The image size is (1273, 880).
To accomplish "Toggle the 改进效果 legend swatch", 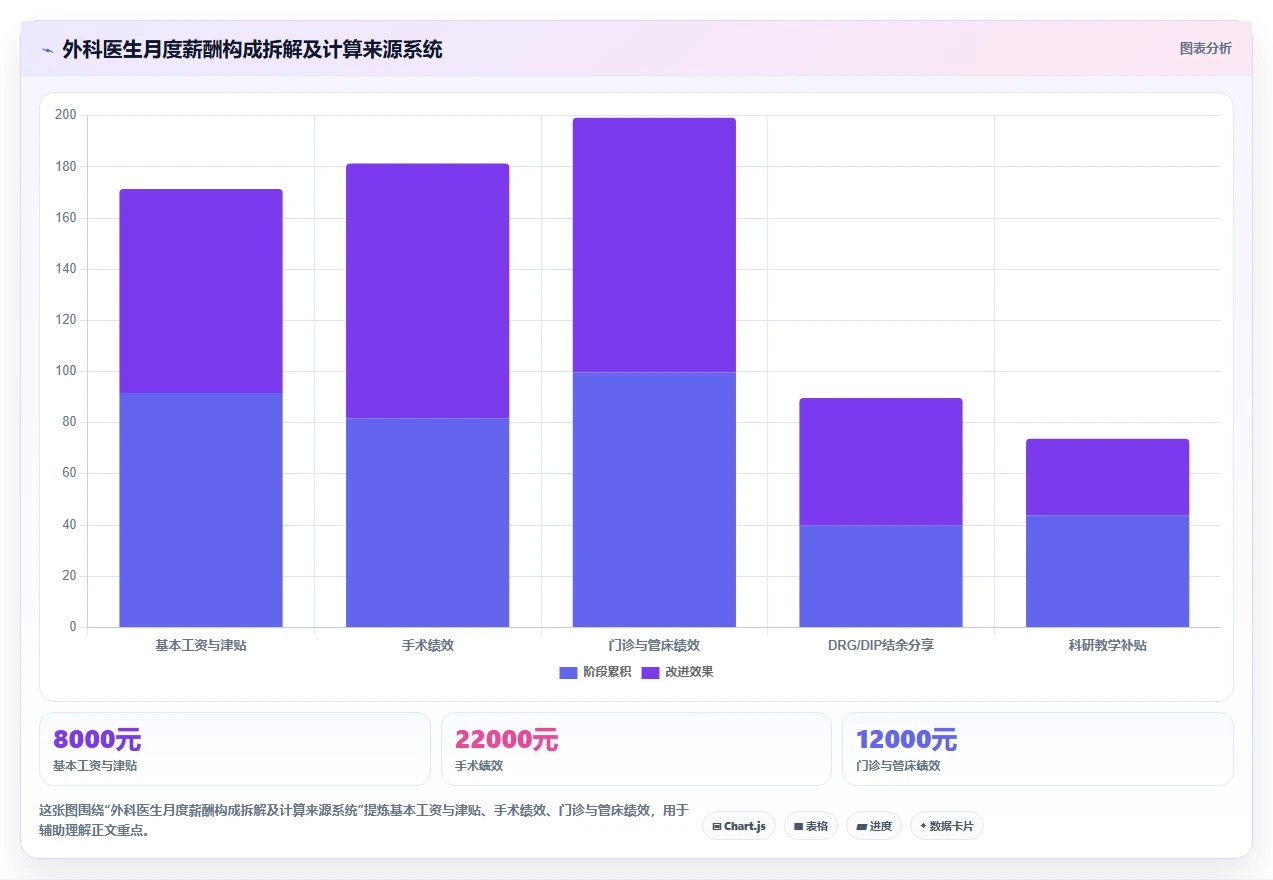I will tap(650, 673).
